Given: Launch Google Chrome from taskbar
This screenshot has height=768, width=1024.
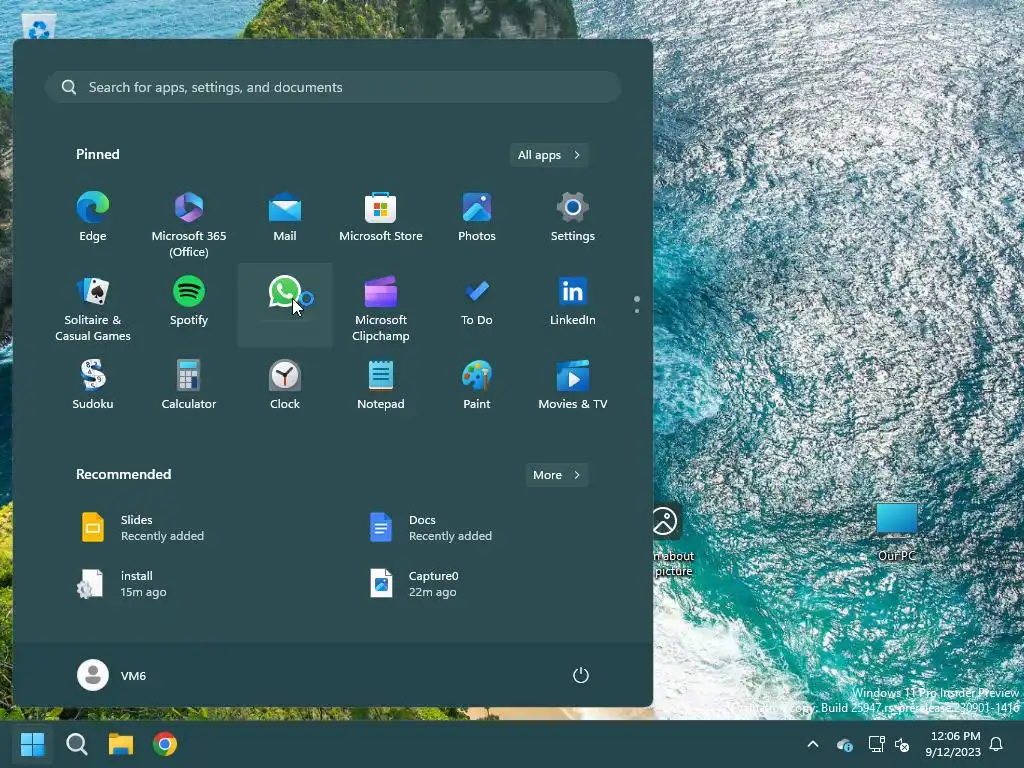Looking at the screenshot, I should click(x=165, y=744).
